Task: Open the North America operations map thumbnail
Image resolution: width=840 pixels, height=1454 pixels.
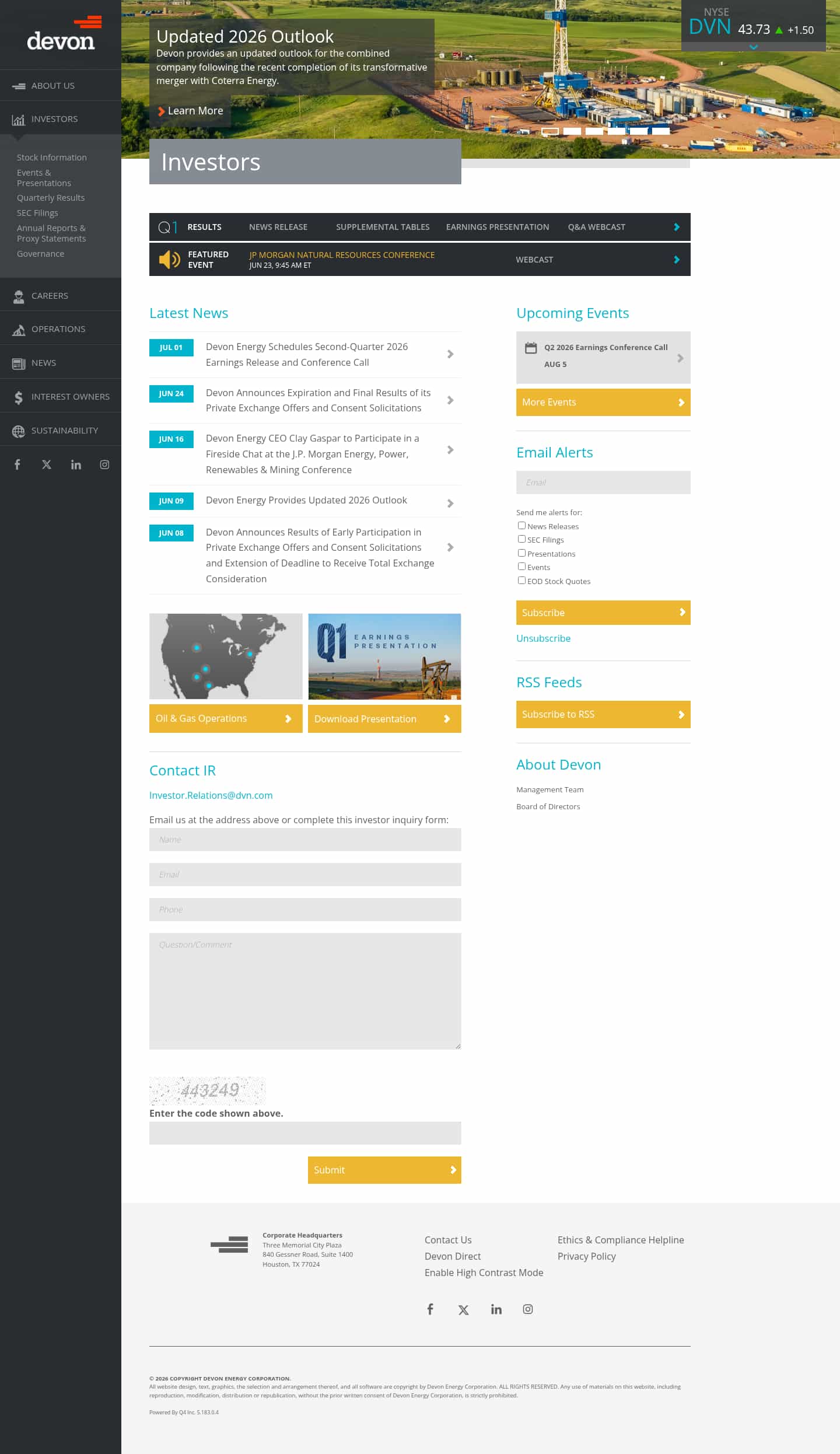Action: tap(226, 656)
